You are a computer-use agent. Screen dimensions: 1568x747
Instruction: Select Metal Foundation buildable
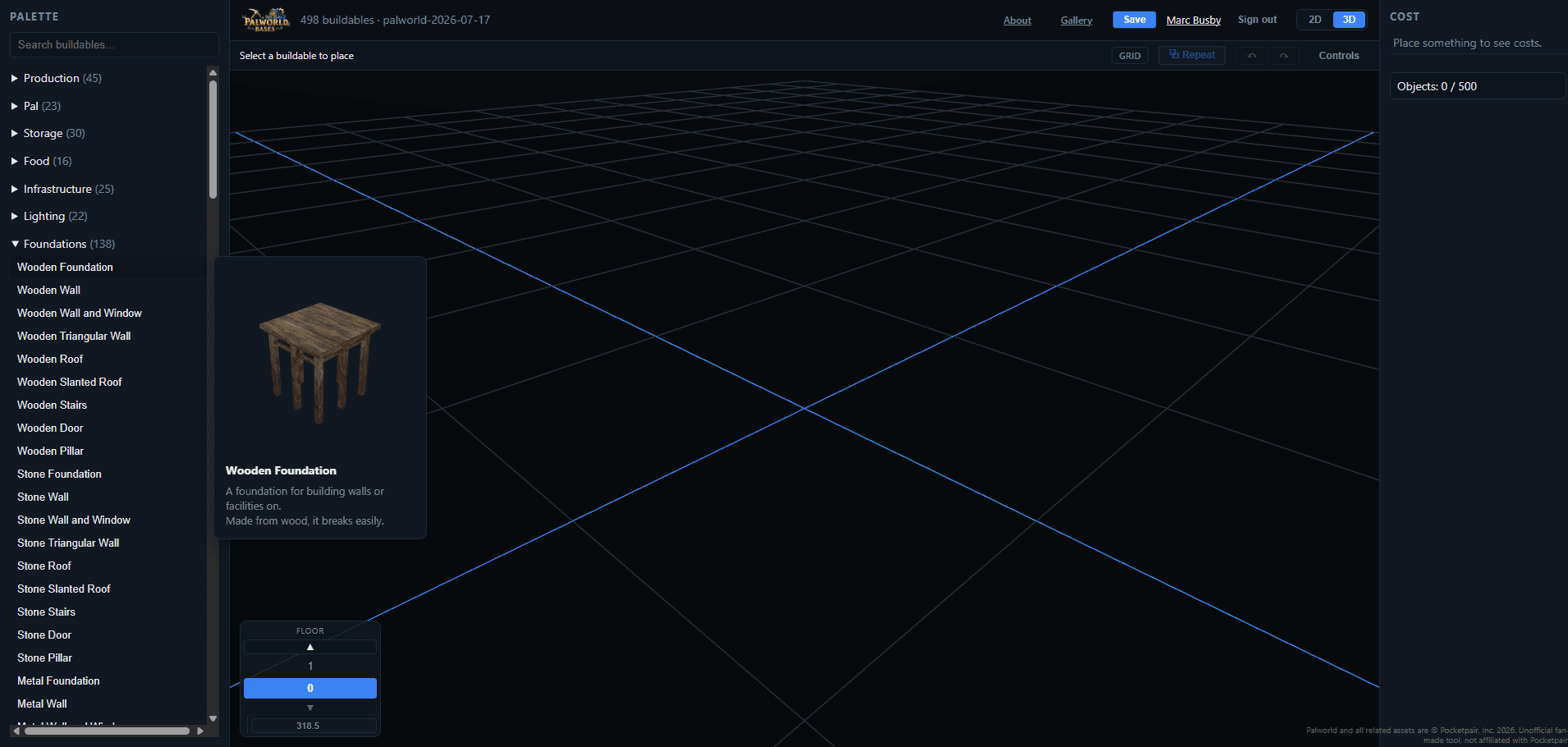coord(58,681)
